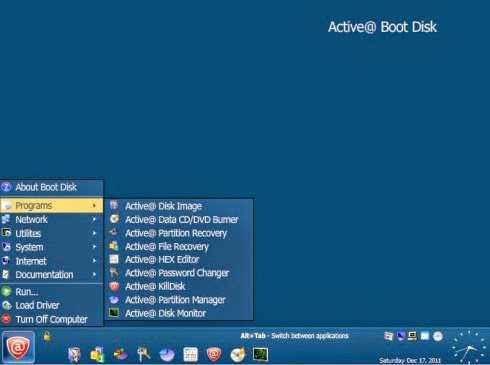Screen dimensions: 490x365
Task: Open the System submenu
Action: tap(52, 247)
